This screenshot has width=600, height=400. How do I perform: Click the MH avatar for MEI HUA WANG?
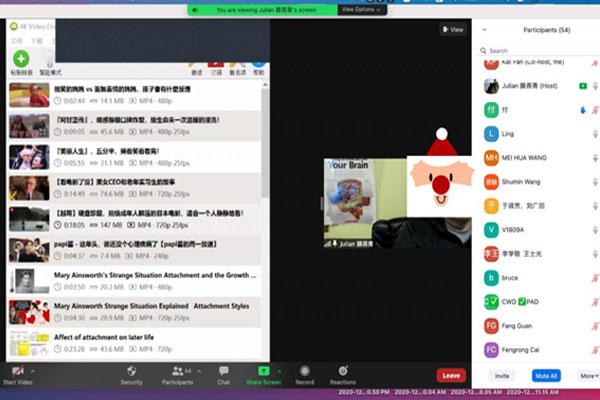(x=491, y=158)
